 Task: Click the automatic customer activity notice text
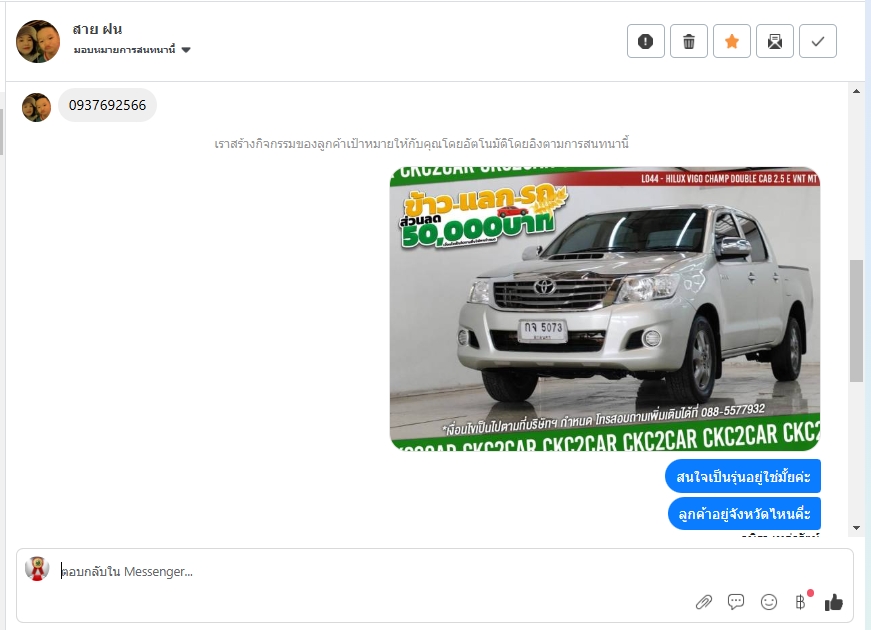[421, 144]
